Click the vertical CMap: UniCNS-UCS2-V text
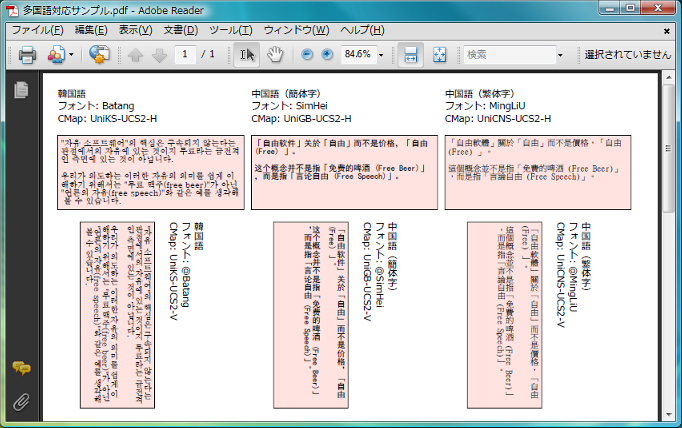The width and height of the screenshot is (682, 428). (561, 275)
